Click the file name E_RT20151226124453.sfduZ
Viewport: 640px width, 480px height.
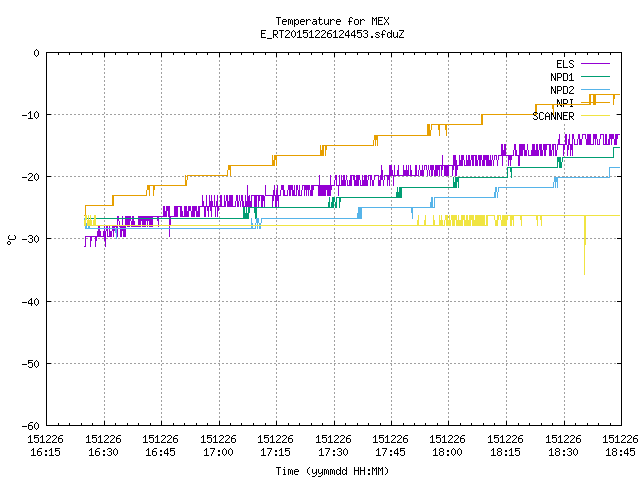tap(332, 34)
